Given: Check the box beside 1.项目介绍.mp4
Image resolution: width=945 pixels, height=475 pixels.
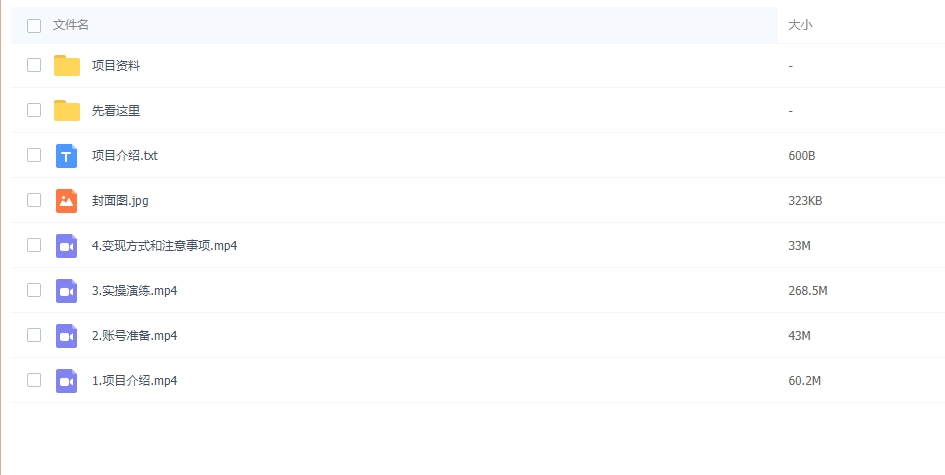Looking at the screenshot, I should pos(34,380).
